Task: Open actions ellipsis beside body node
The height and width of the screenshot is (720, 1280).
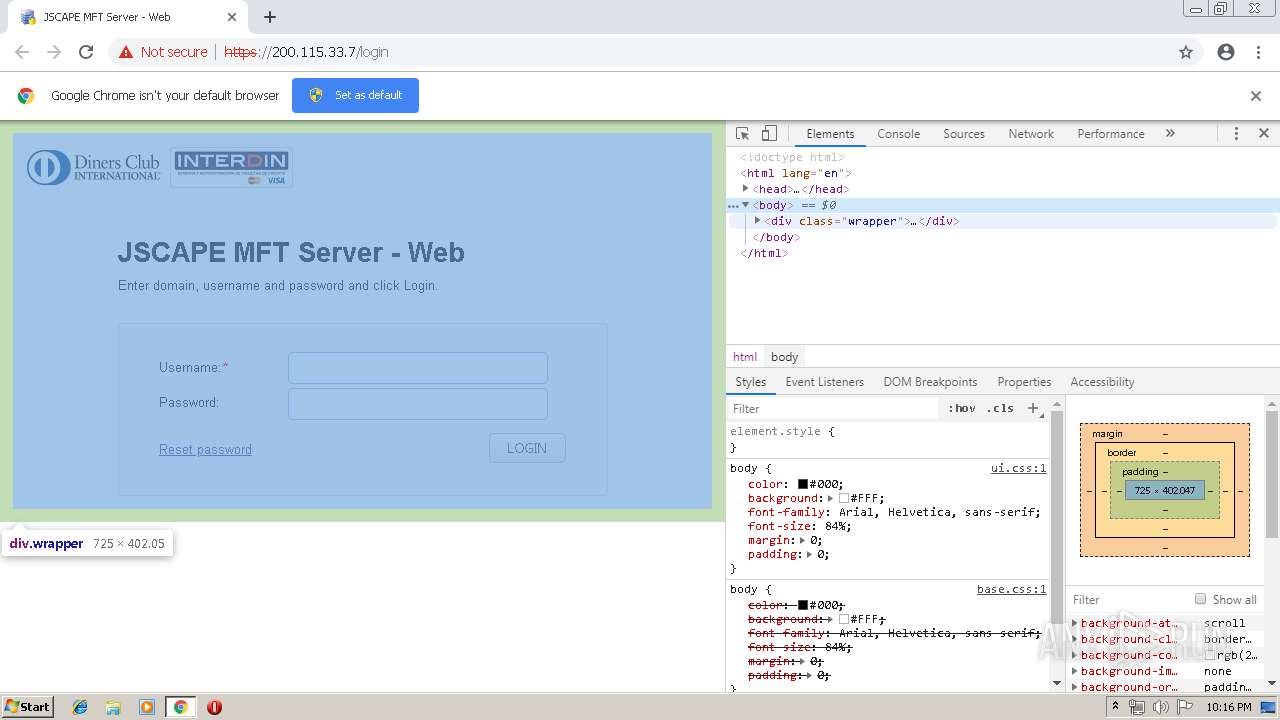Action: click(x=733, y=206)
